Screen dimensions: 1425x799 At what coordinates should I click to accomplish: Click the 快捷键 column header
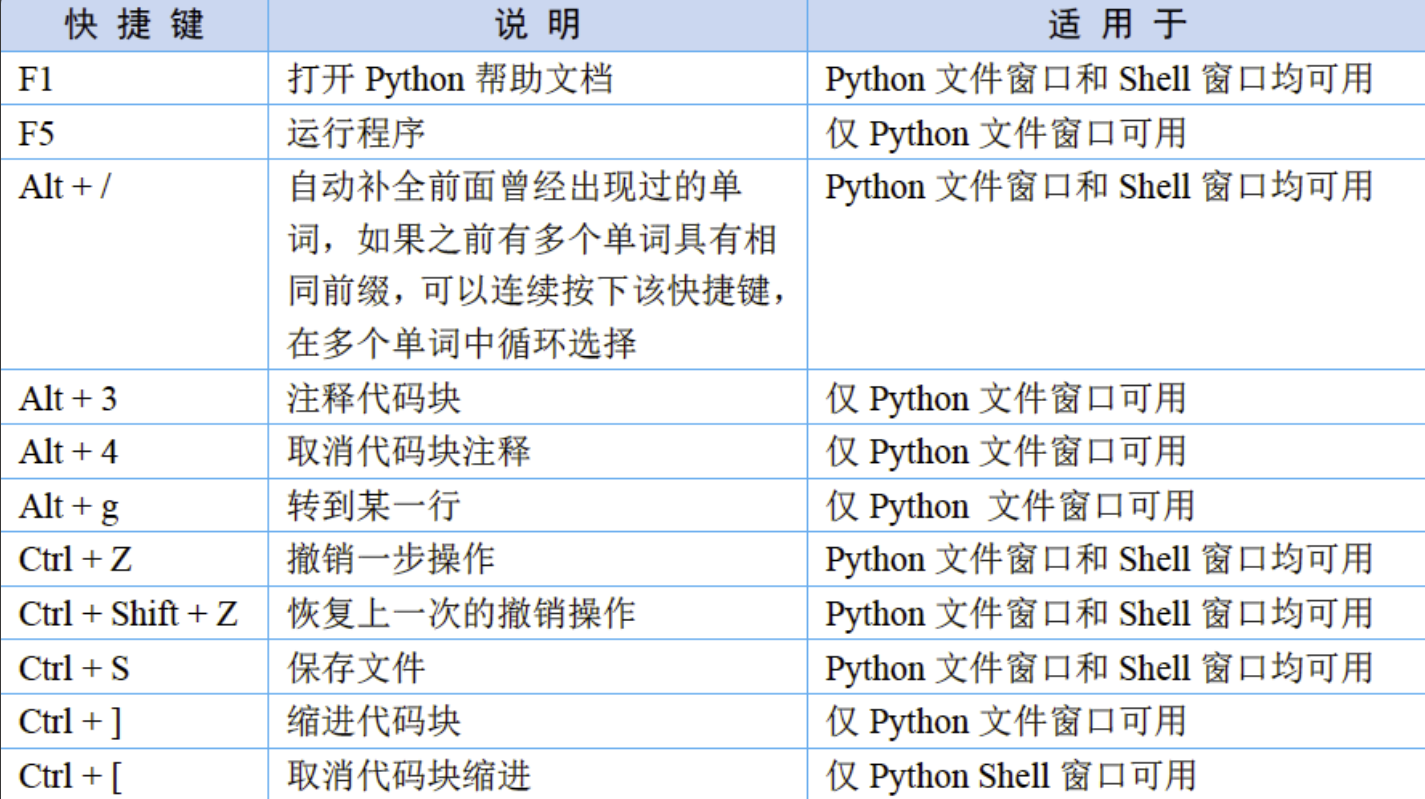click(x=134, y=25)
